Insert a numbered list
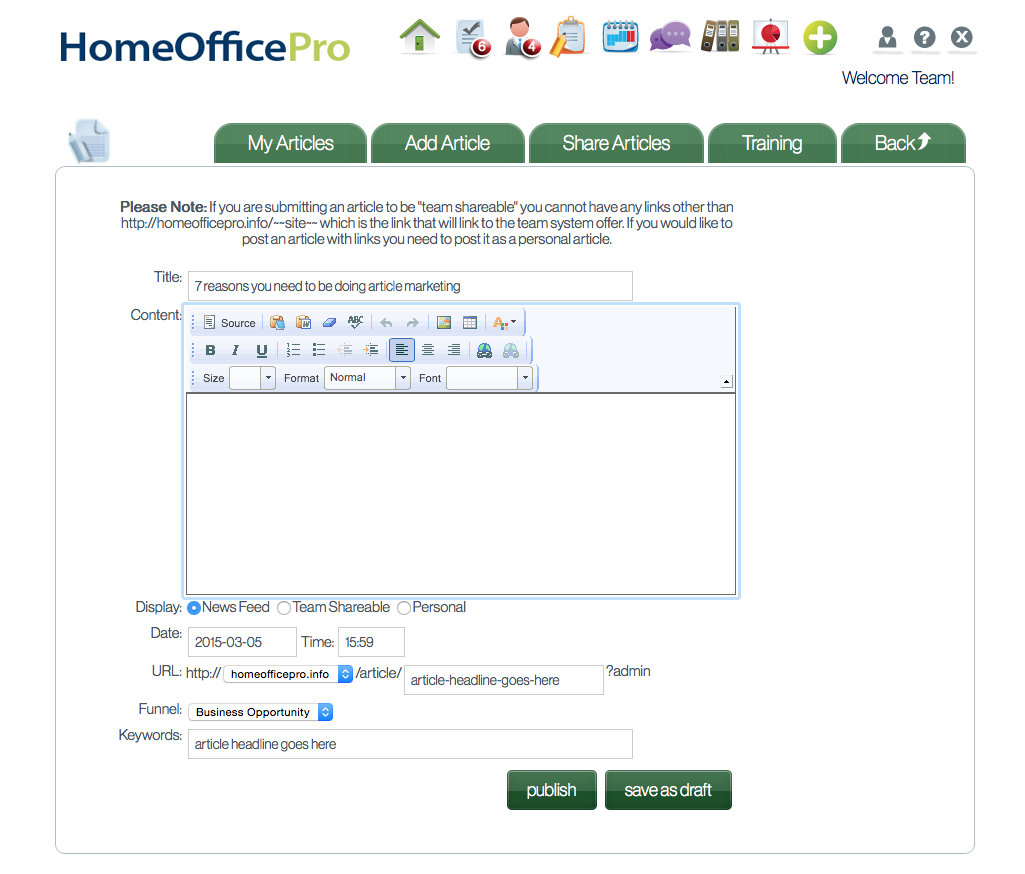The image size is (1025, 874). click(294, 350)
